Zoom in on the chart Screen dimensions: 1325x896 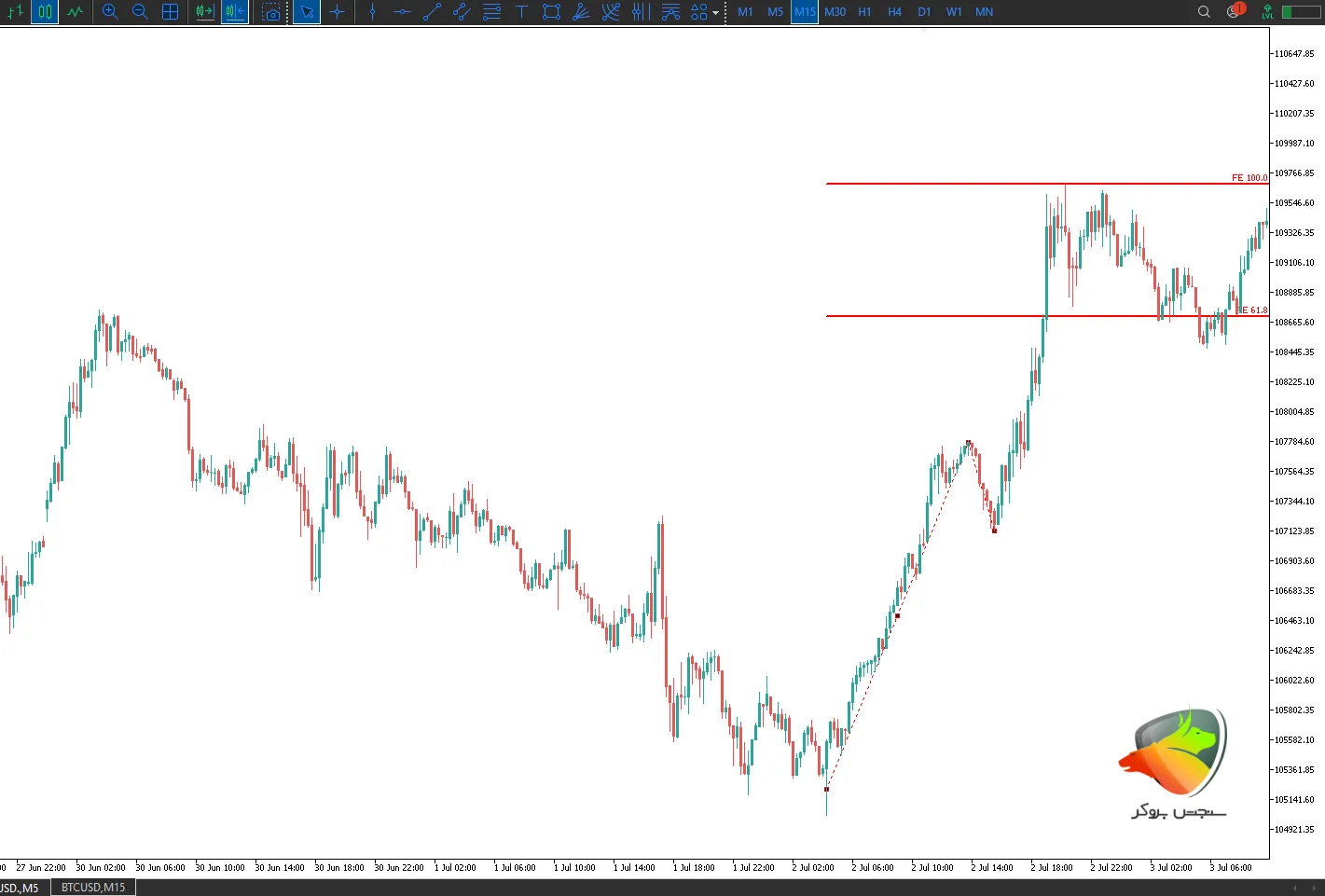pos(110,12)
